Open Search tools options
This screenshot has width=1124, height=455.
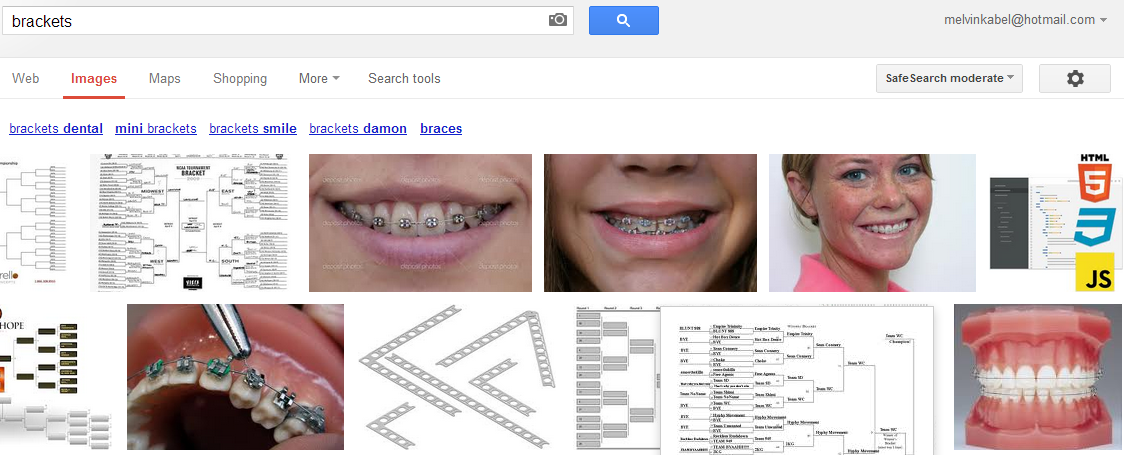pyautogui.click(x=404, y=79)
